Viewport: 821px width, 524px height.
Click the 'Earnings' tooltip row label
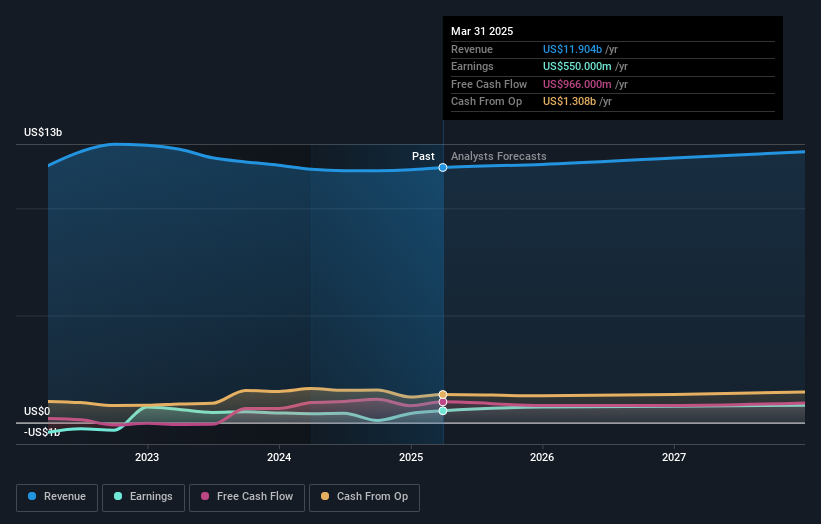pyautogui.click(x=472, y=66)
